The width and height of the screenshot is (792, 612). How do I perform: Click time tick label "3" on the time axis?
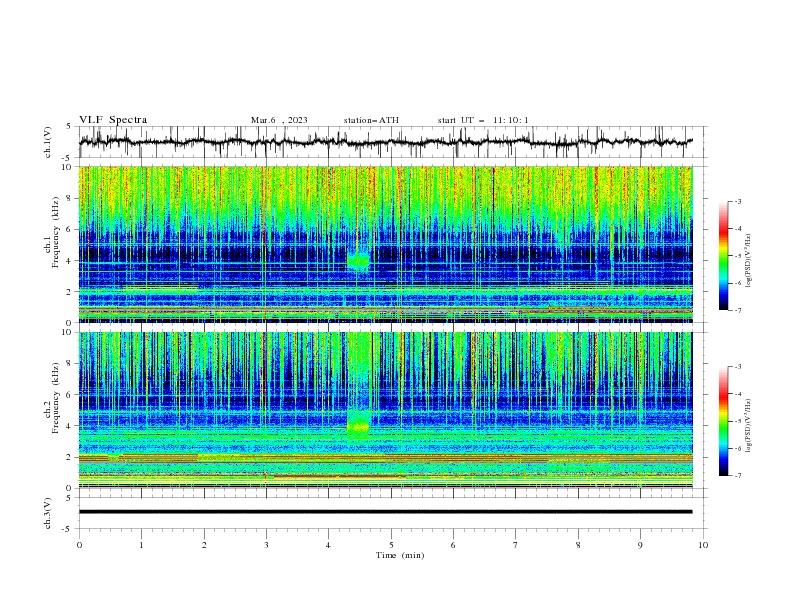click(x=266, y=545)
